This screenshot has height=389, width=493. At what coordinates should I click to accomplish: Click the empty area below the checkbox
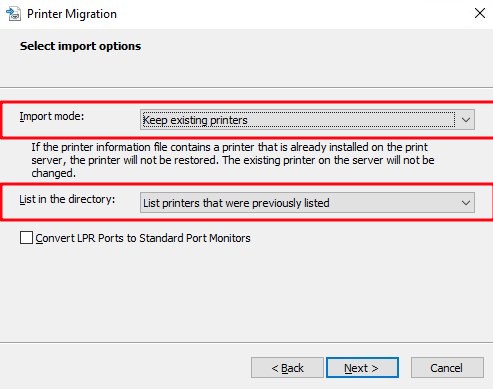[246, 293]
